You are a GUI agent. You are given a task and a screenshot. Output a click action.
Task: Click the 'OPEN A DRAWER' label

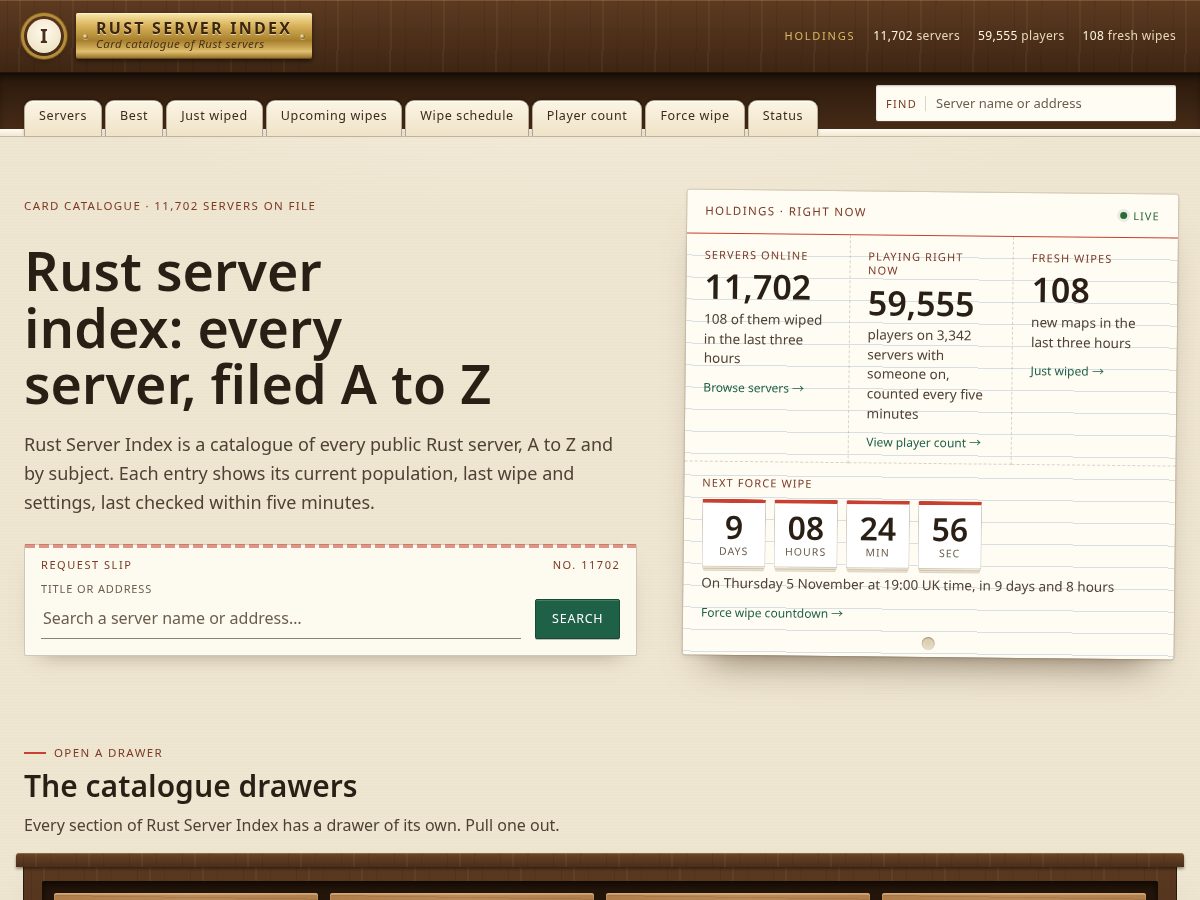(x=108, y=753)
